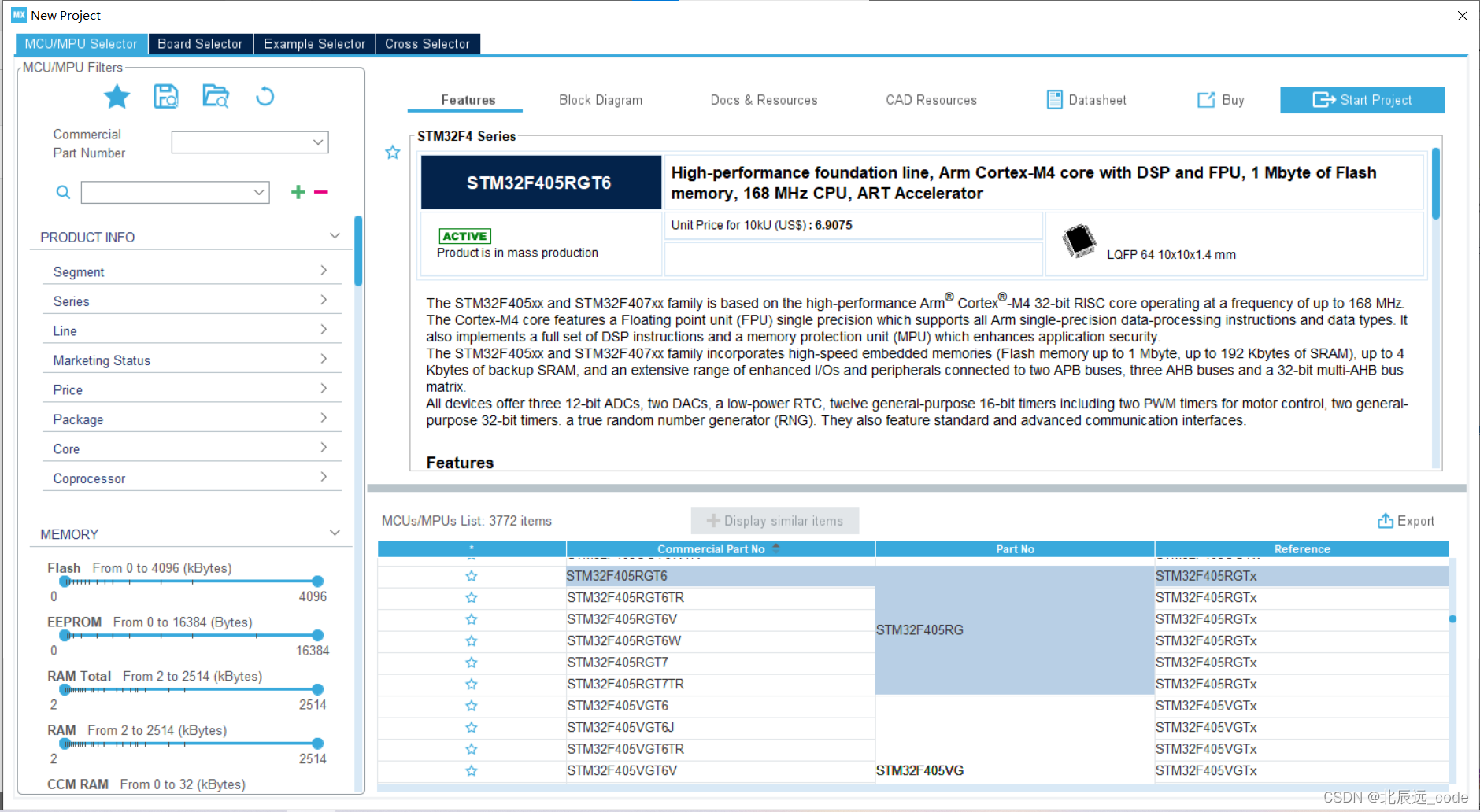Load a saved search with the folder icon

(x=215, y=97)
